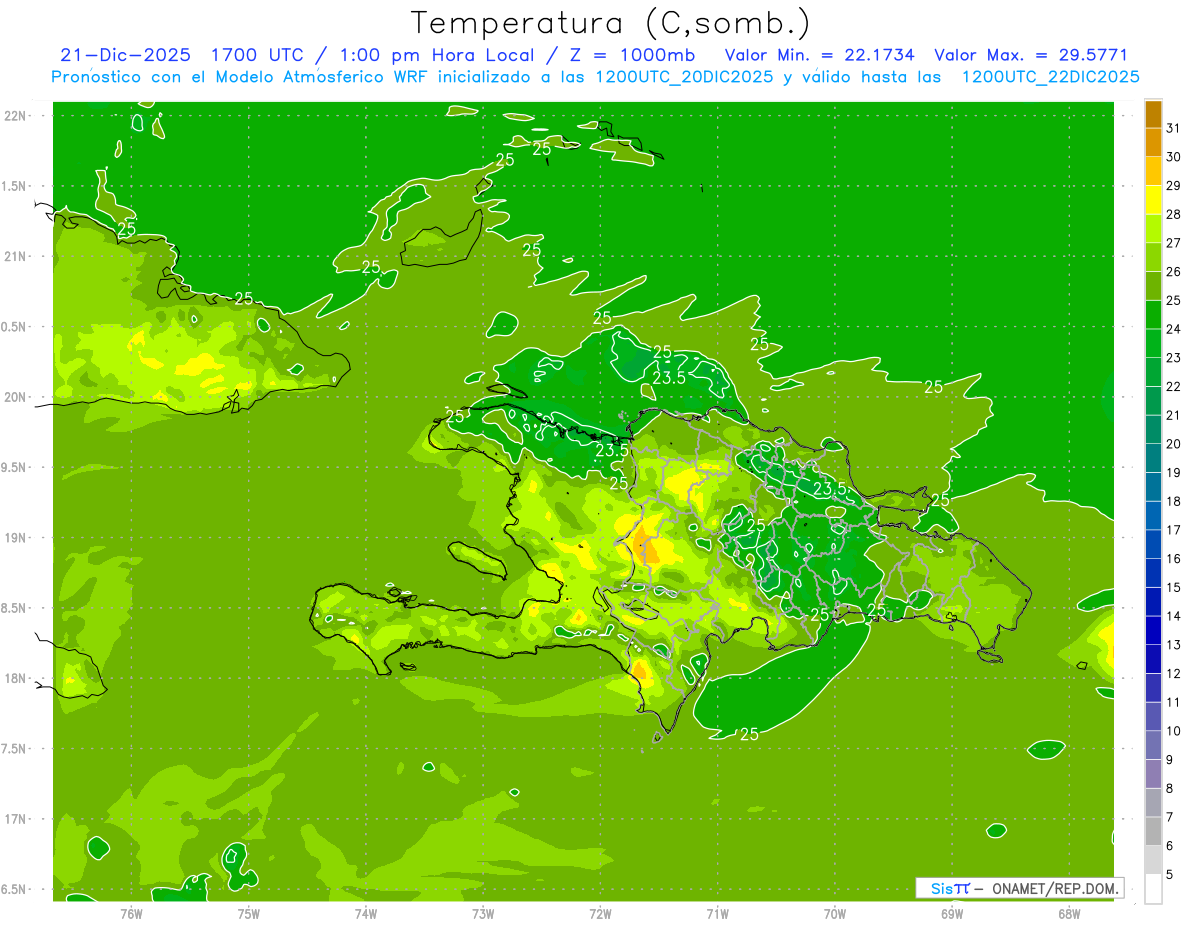Click the "69W" longitude axis label
The width and height of the screenshot is (1200, 927).
pos(952,914)
